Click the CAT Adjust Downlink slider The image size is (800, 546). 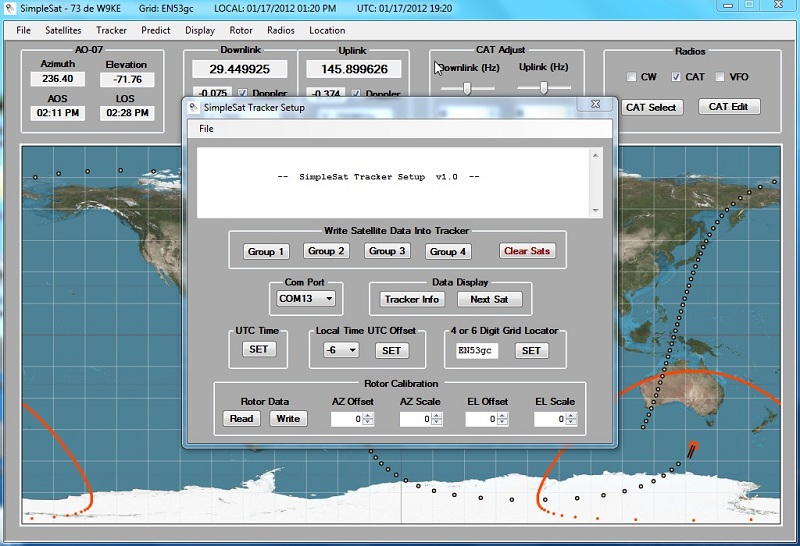(x=467, y=88)
